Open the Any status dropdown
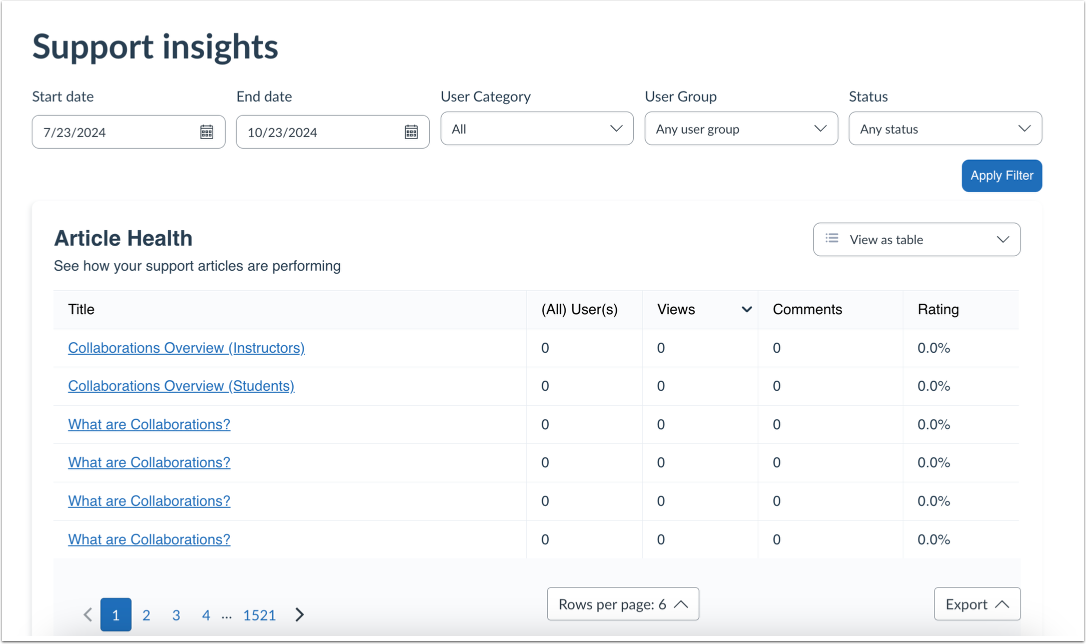 (x=944, y=128)
